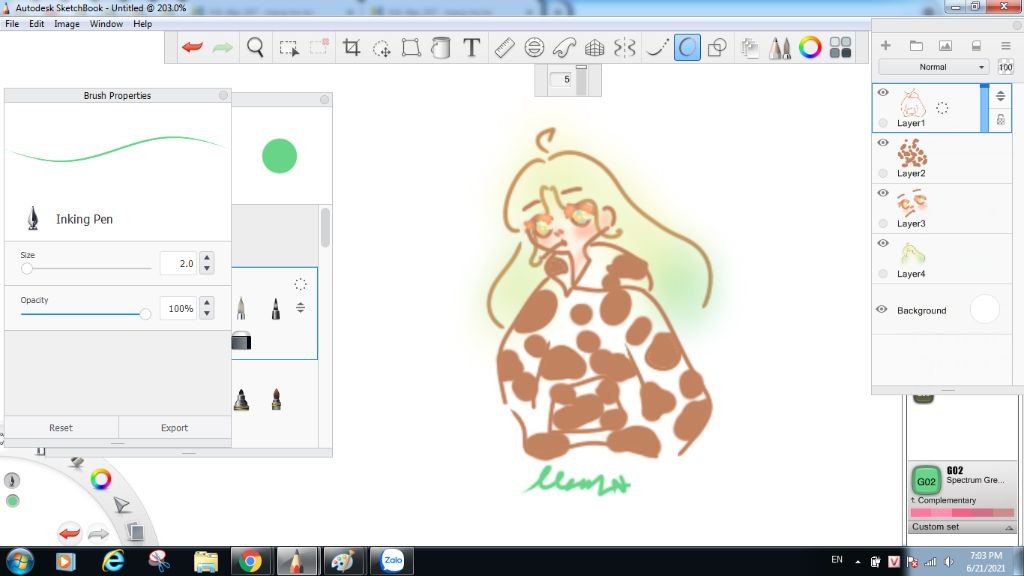Hide the Background layer eye icon
The image size is (1024, 576).
click(882, 310)
